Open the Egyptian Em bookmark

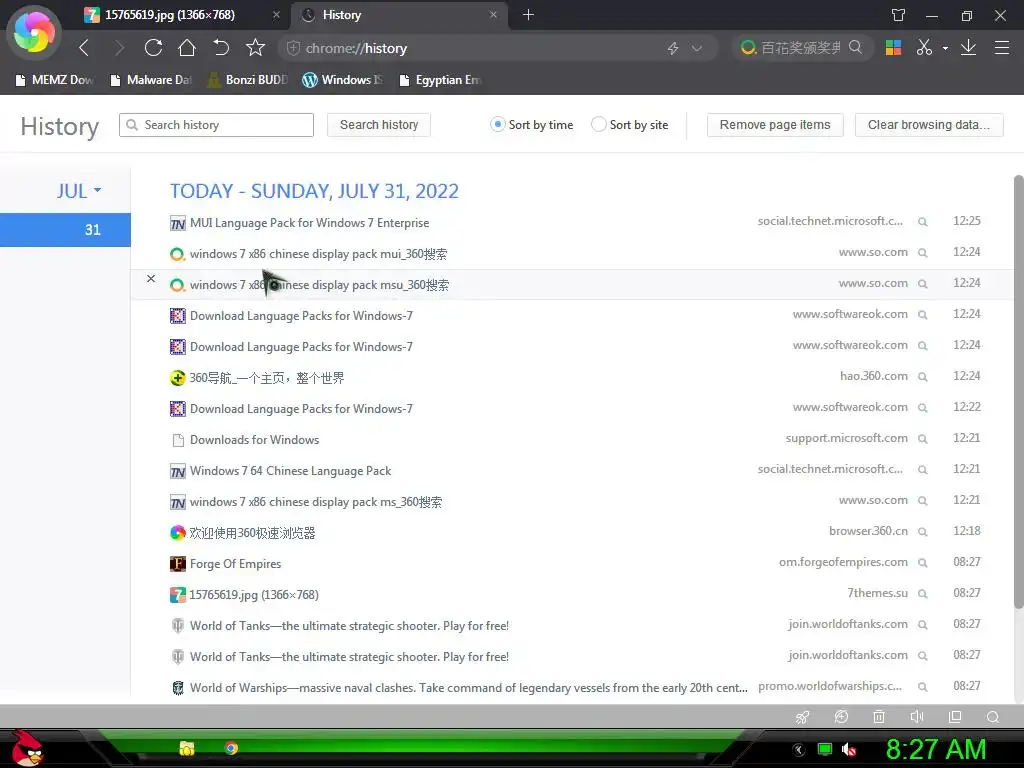click(x=440, y=80)
